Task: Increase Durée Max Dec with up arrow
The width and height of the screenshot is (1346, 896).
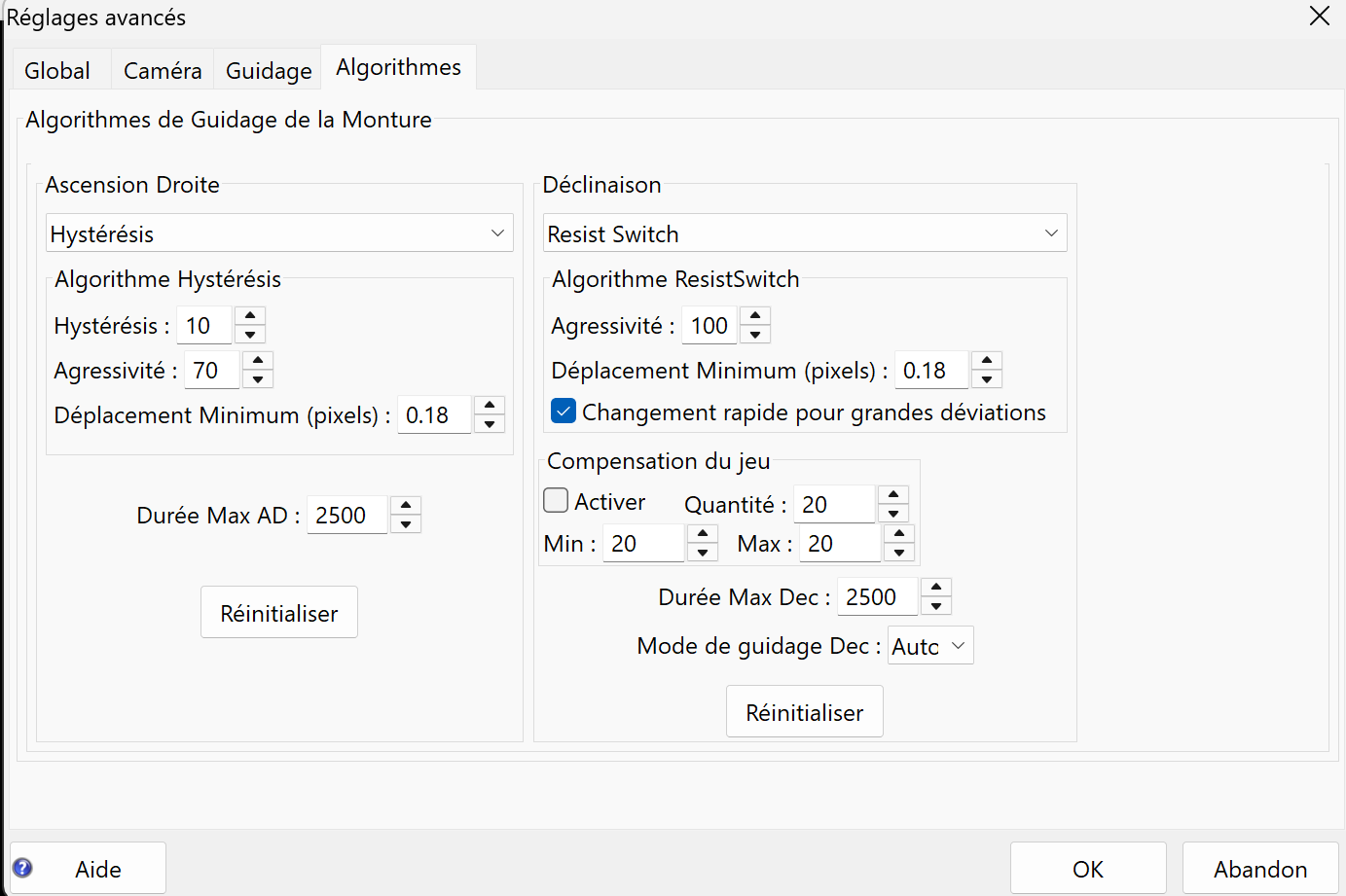Action: [x=936, y=587]
